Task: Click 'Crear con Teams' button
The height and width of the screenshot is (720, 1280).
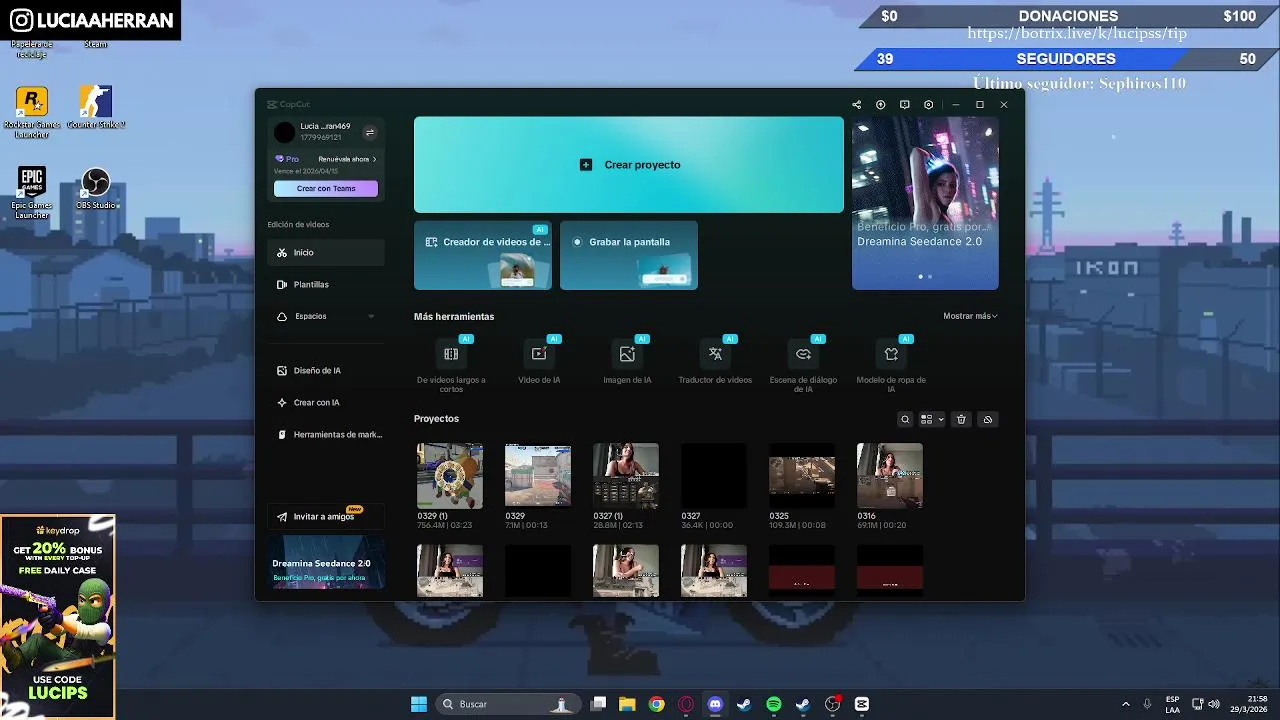Action: point(326,188)
